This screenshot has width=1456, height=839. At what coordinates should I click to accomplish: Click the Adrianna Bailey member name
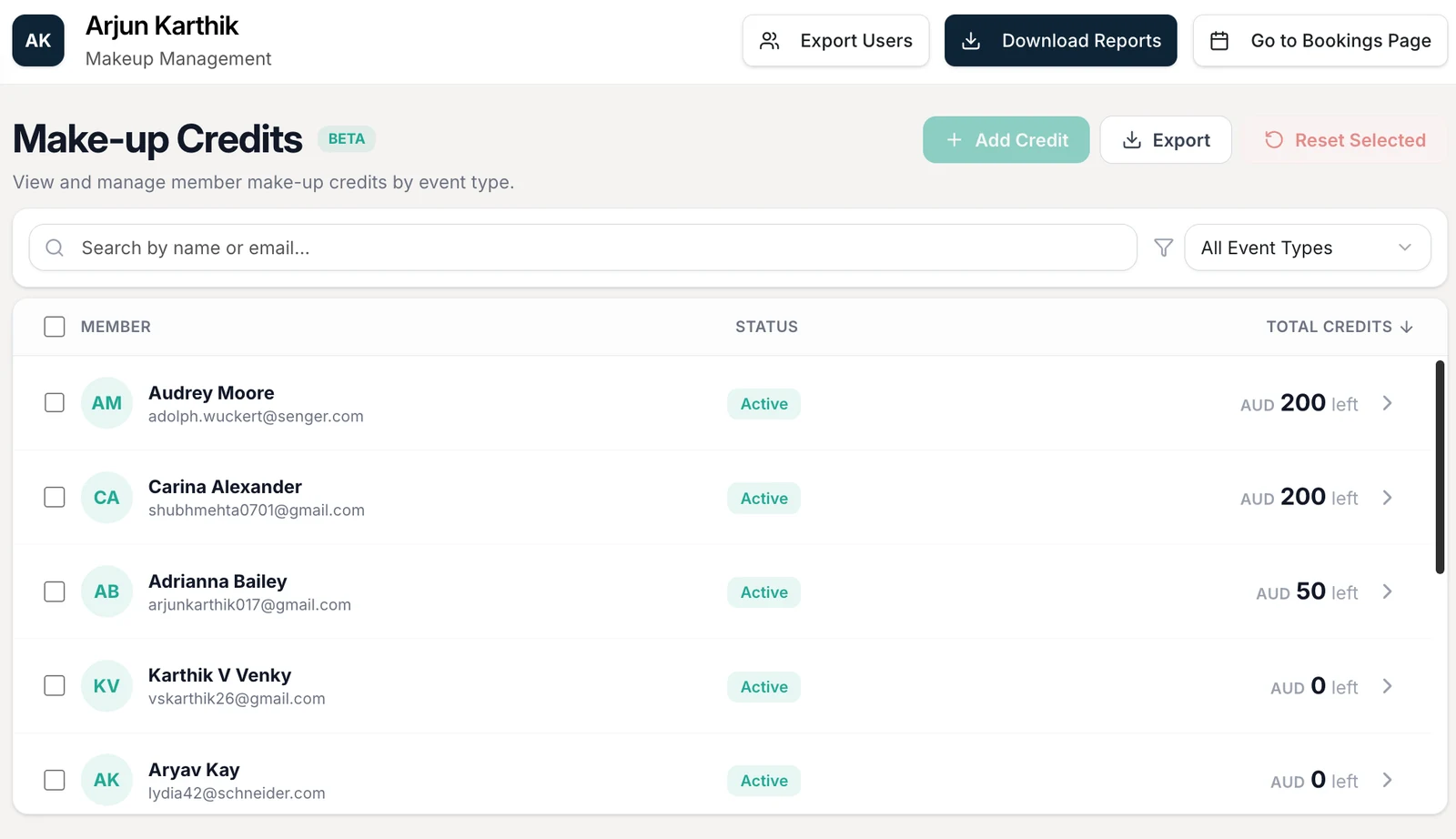pyautogui.click(x=217, y=581)
